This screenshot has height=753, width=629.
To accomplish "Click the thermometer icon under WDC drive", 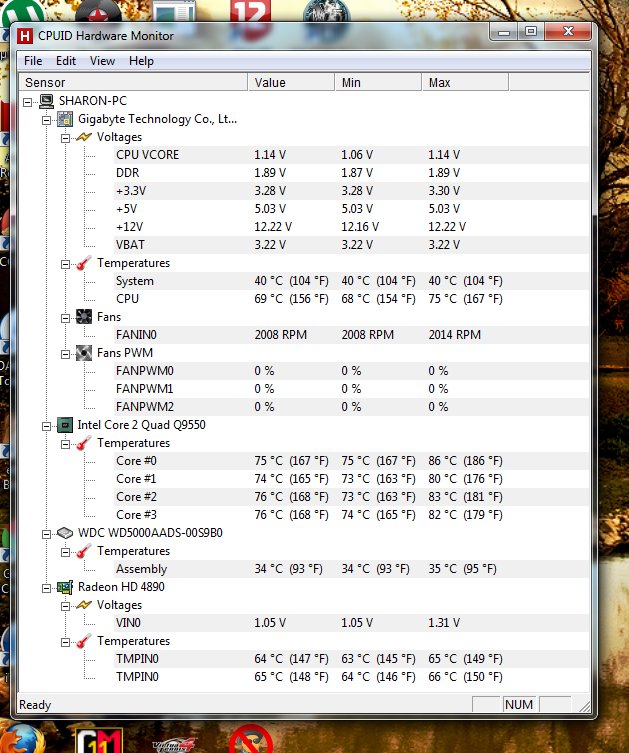I will pos(84,551).
